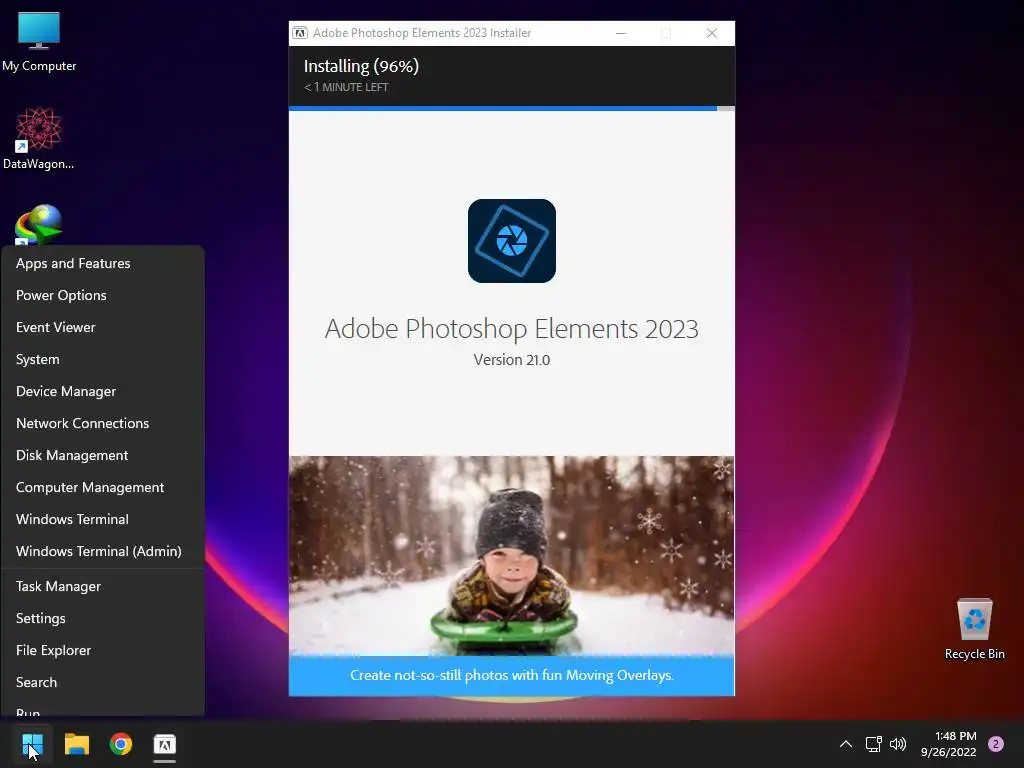Switch to Adobe installer taskbar icon
Viewport: 1024px width, 768px height.
(165, 744)
